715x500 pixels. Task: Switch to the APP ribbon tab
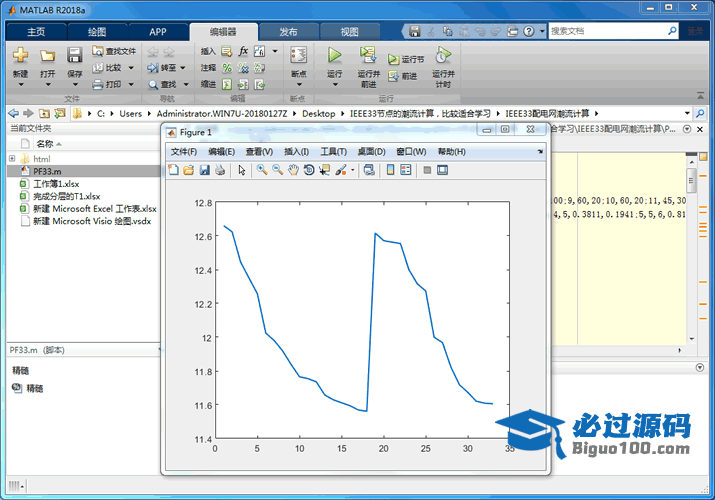[158, 32]
